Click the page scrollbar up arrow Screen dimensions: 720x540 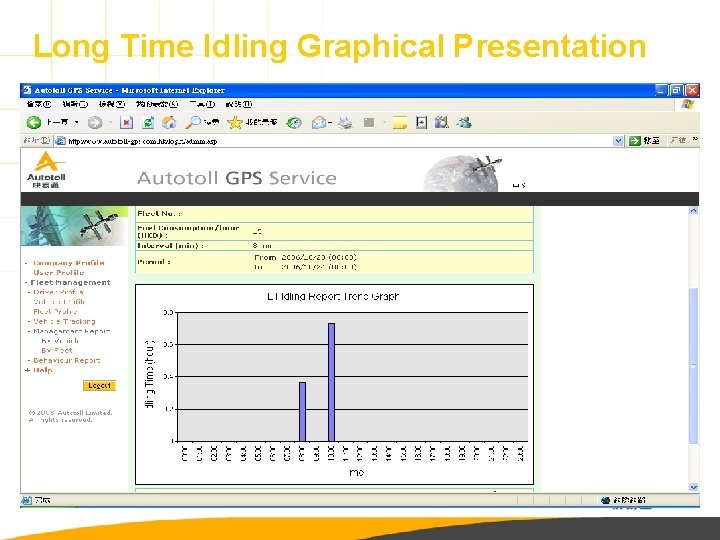tap(693, 210)
